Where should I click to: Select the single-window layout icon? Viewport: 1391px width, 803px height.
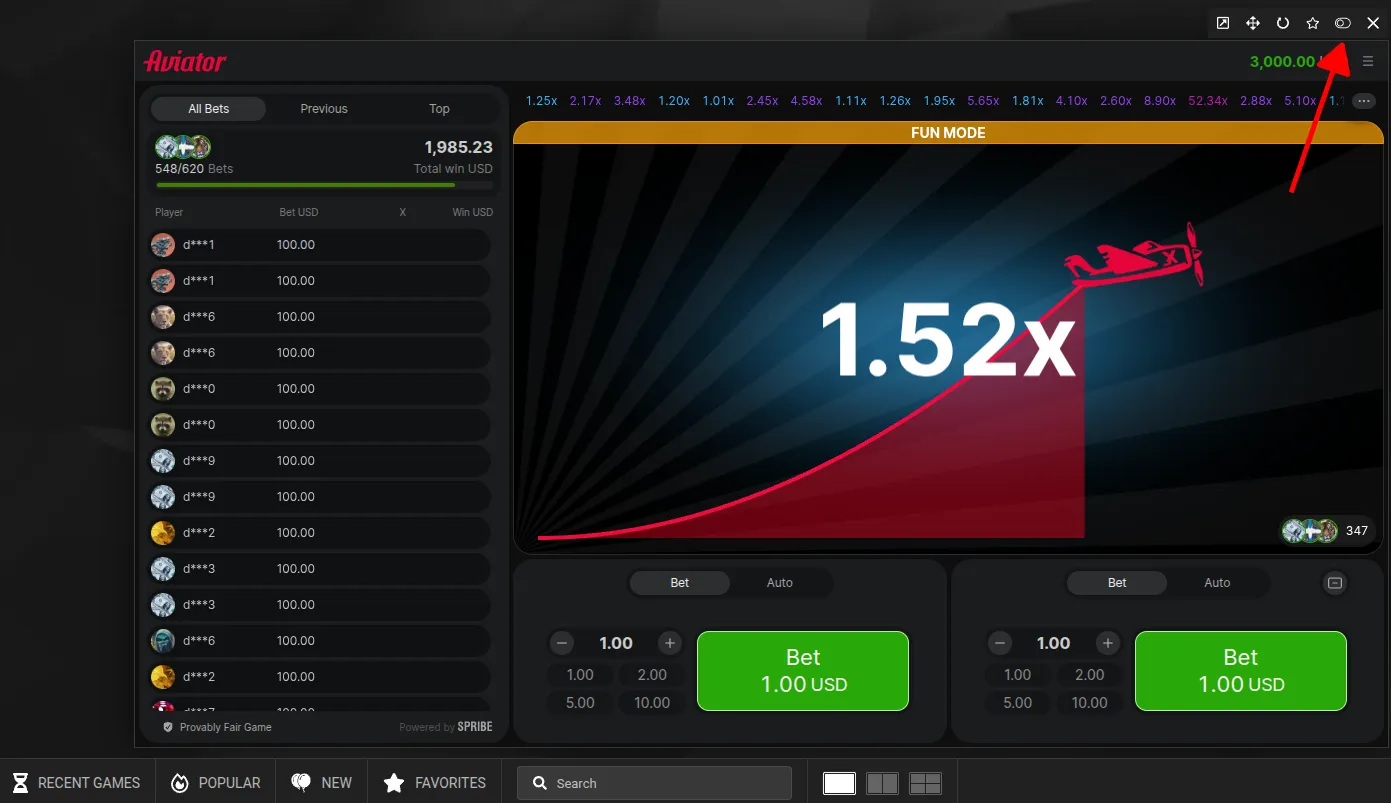pyautogui.click(x=839, y=783)
